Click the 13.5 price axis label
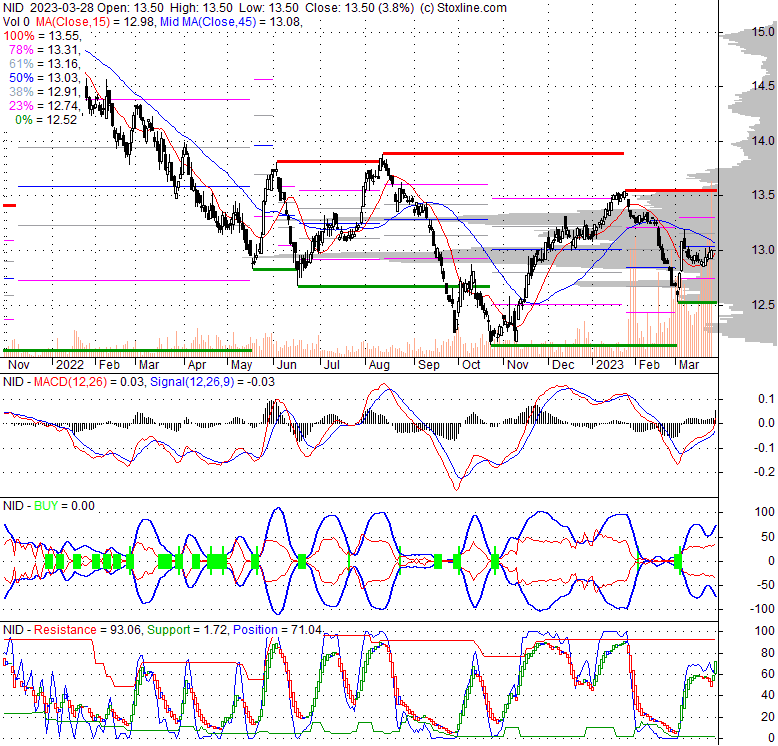The height and width of the screenshot is (746, 778). coord(763,195)
